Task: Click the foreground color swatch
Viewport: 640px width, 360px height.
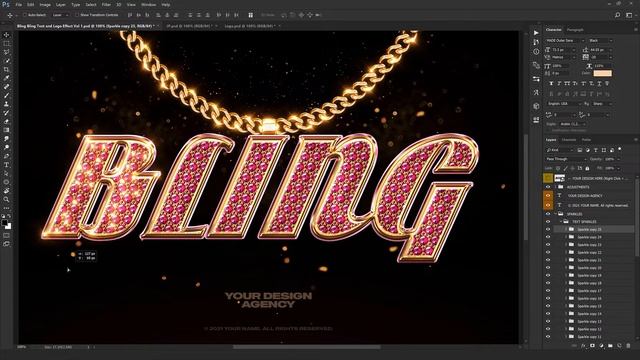Action: 4,223
